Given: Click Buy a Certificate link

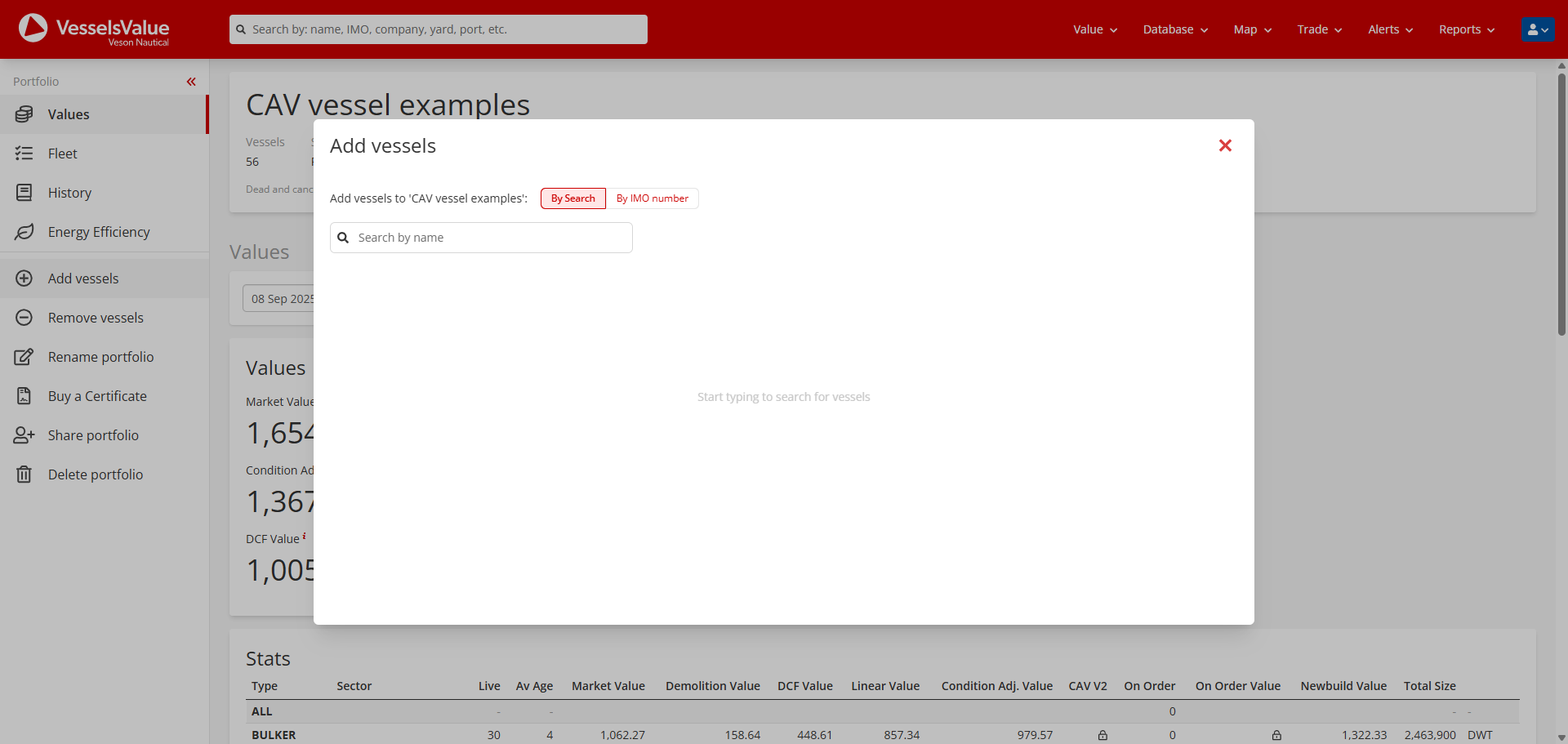Looking at the screenshot, I should tap(97, 396).
